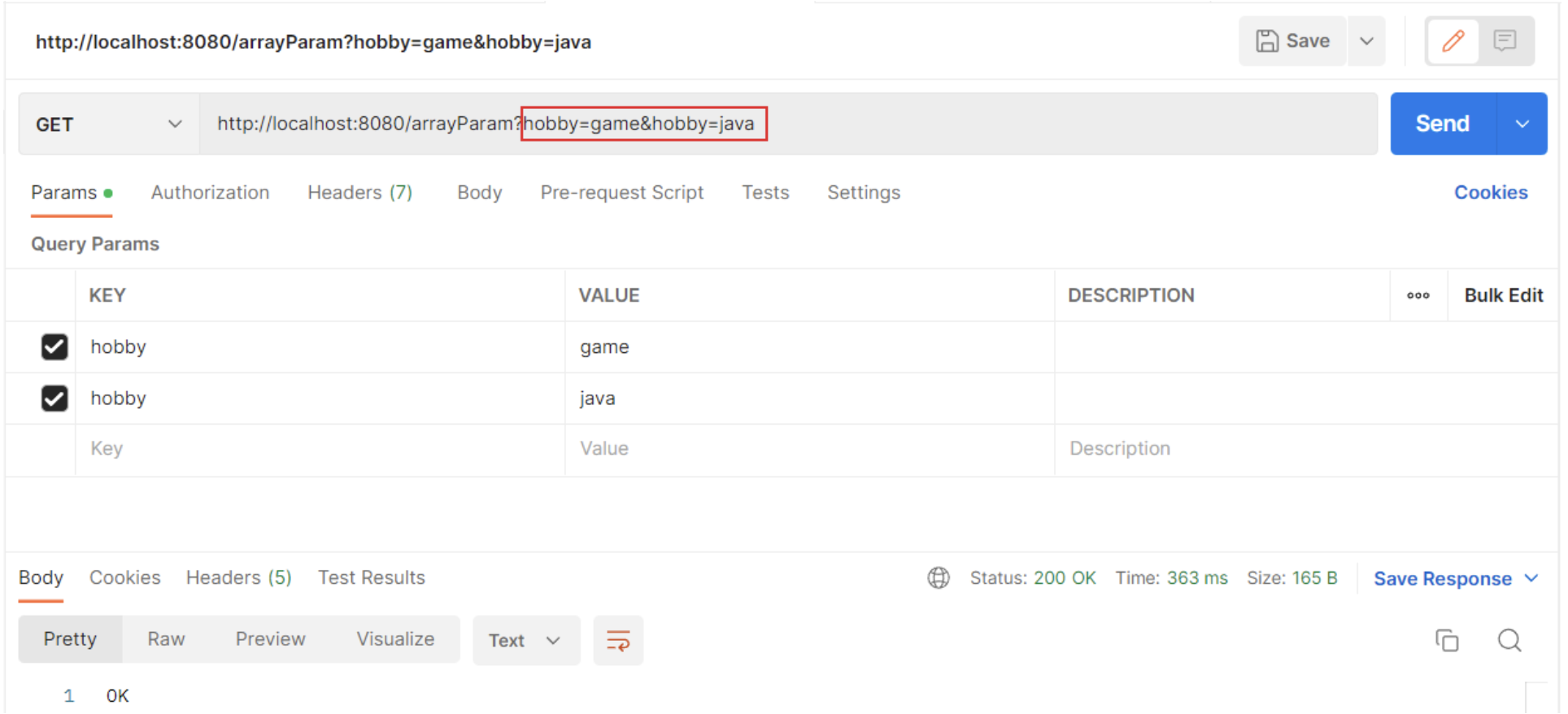This screenshot has height=714, width=1568.
Task: Select the Preview view
Action: pyautogui.click(x=270, y=639)
